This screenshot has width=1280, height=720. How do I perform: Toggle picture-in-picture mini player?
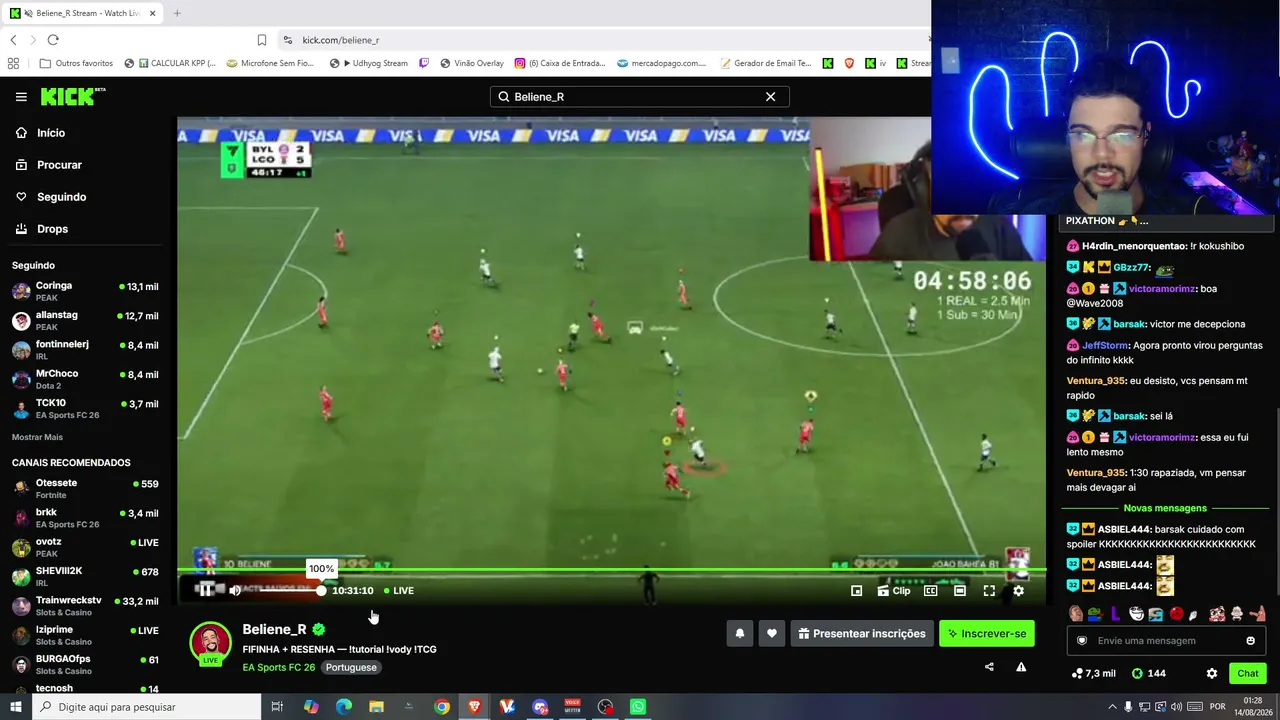coord(857,591)
